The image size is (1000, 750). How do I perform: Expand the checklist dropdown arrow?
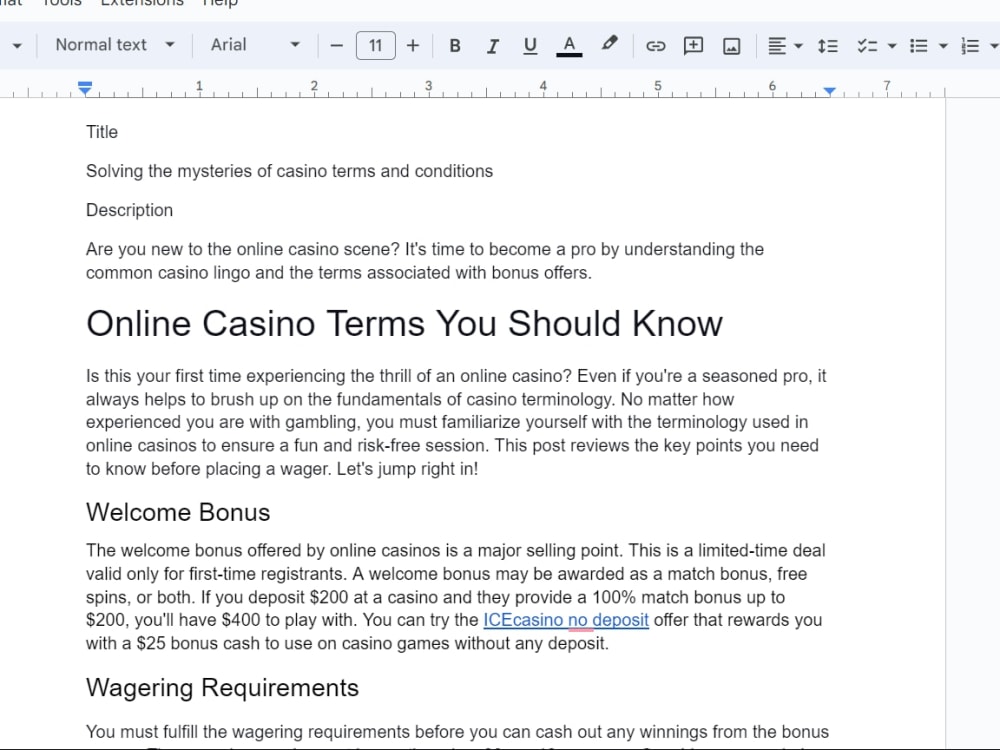click(x=892, y=46)
